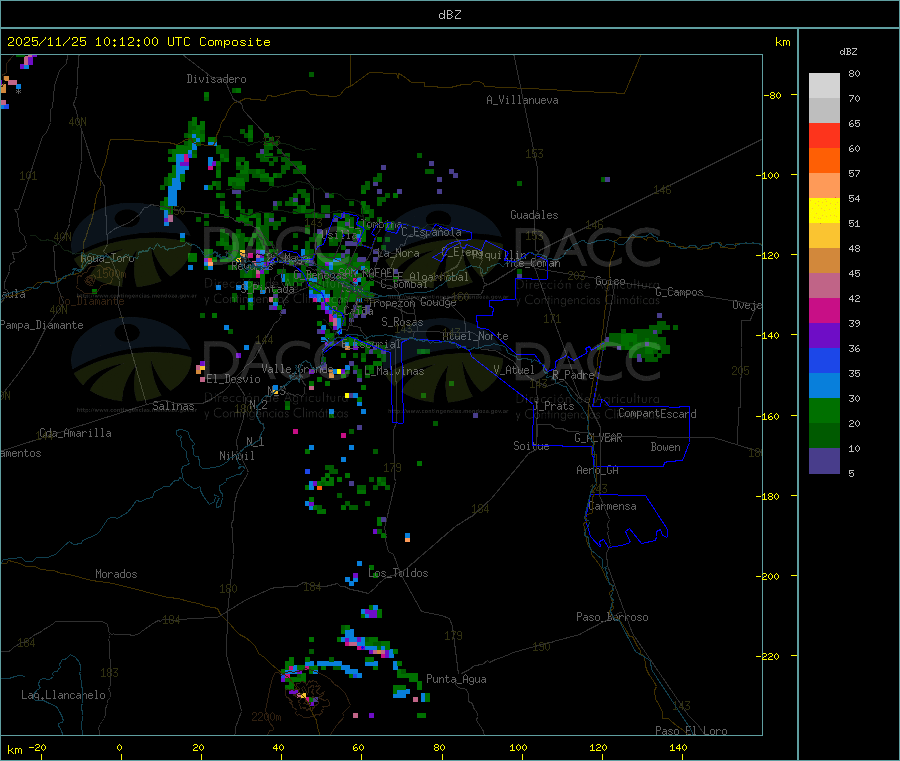Screen dimensions: 900x761
Task: Click the Atuel_Norte label
Action: coord(475,336)
